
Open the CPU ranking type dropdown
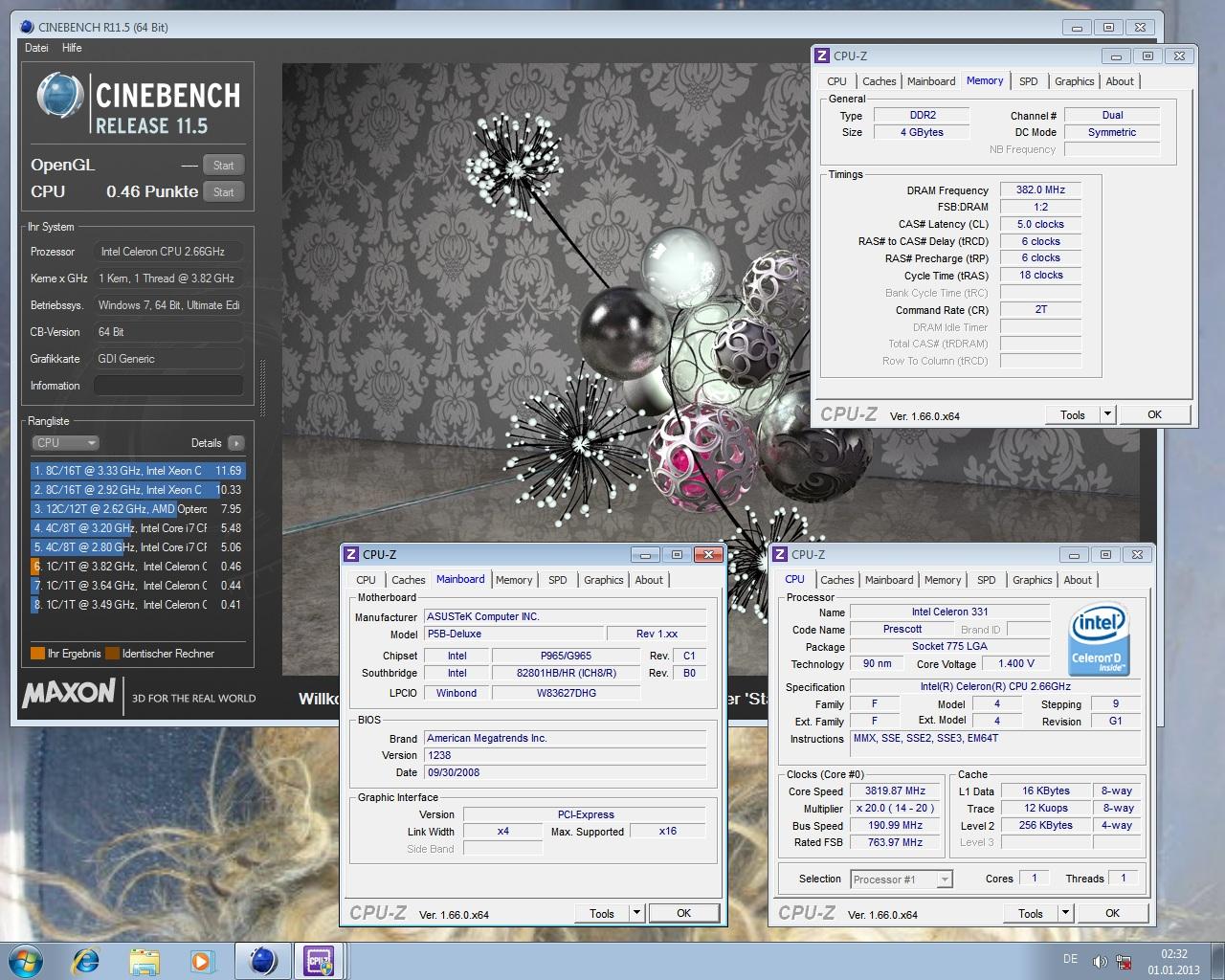point(65,443)
